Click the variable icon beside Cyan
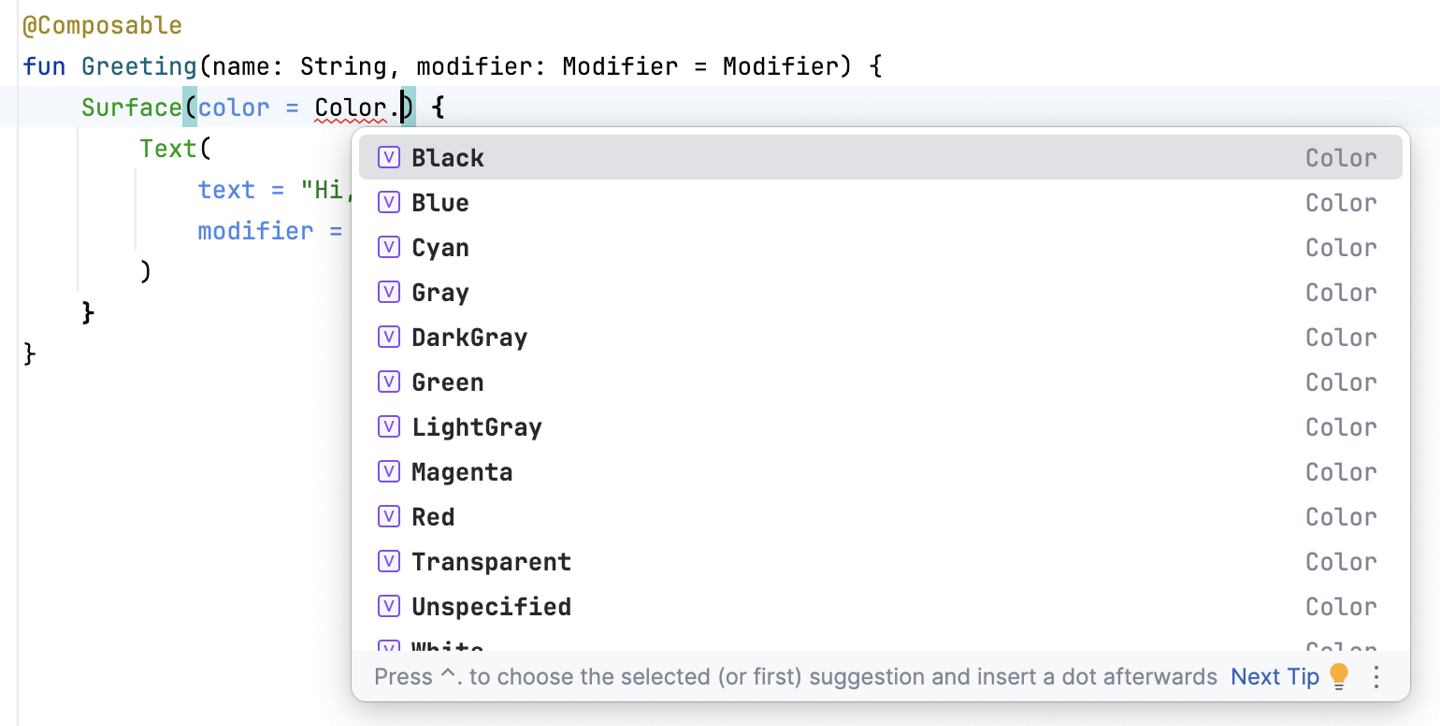 [x=389, y=248]
